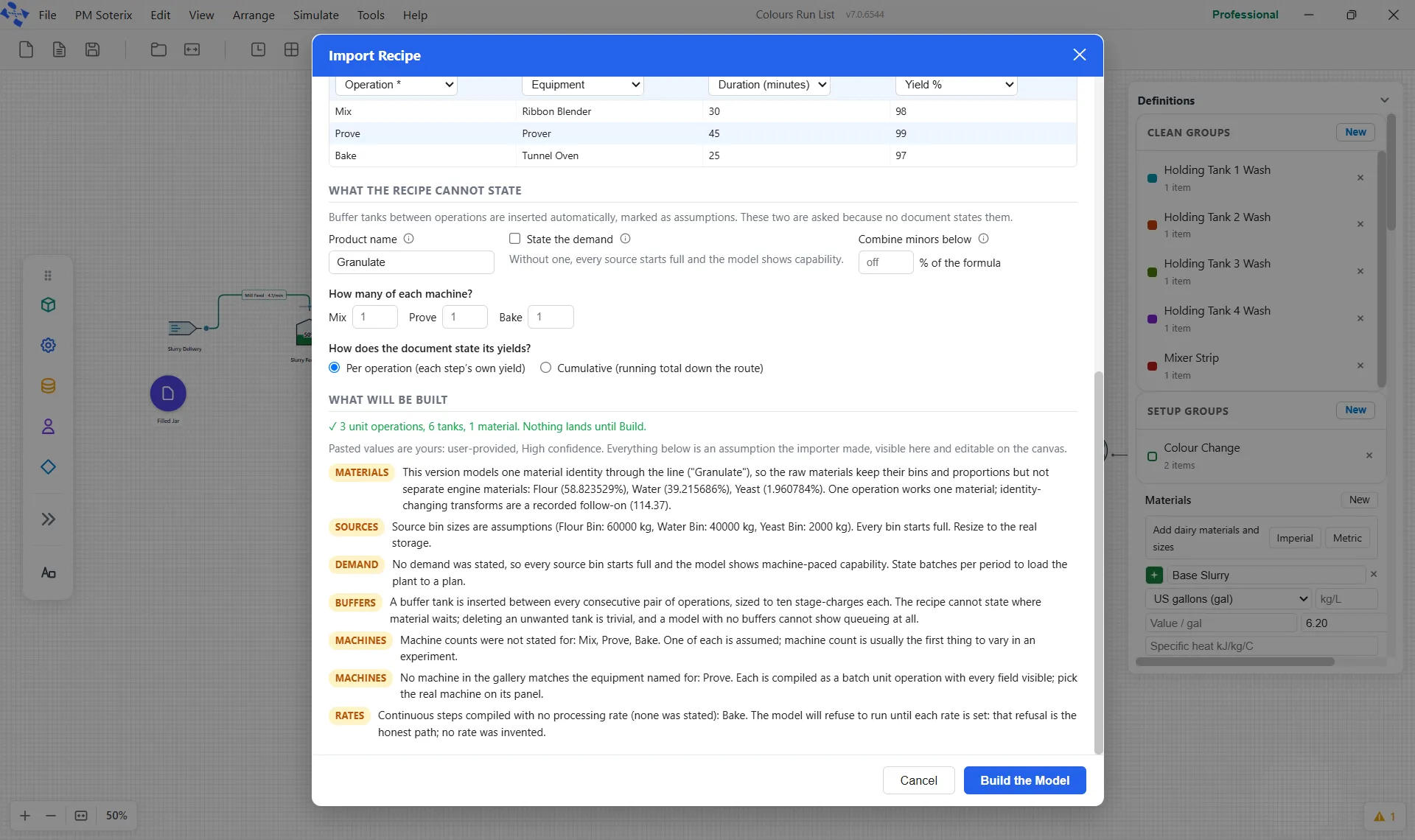Click the Bake machine count field
This screenshot has width=1415, height=840.
point(551,317)
